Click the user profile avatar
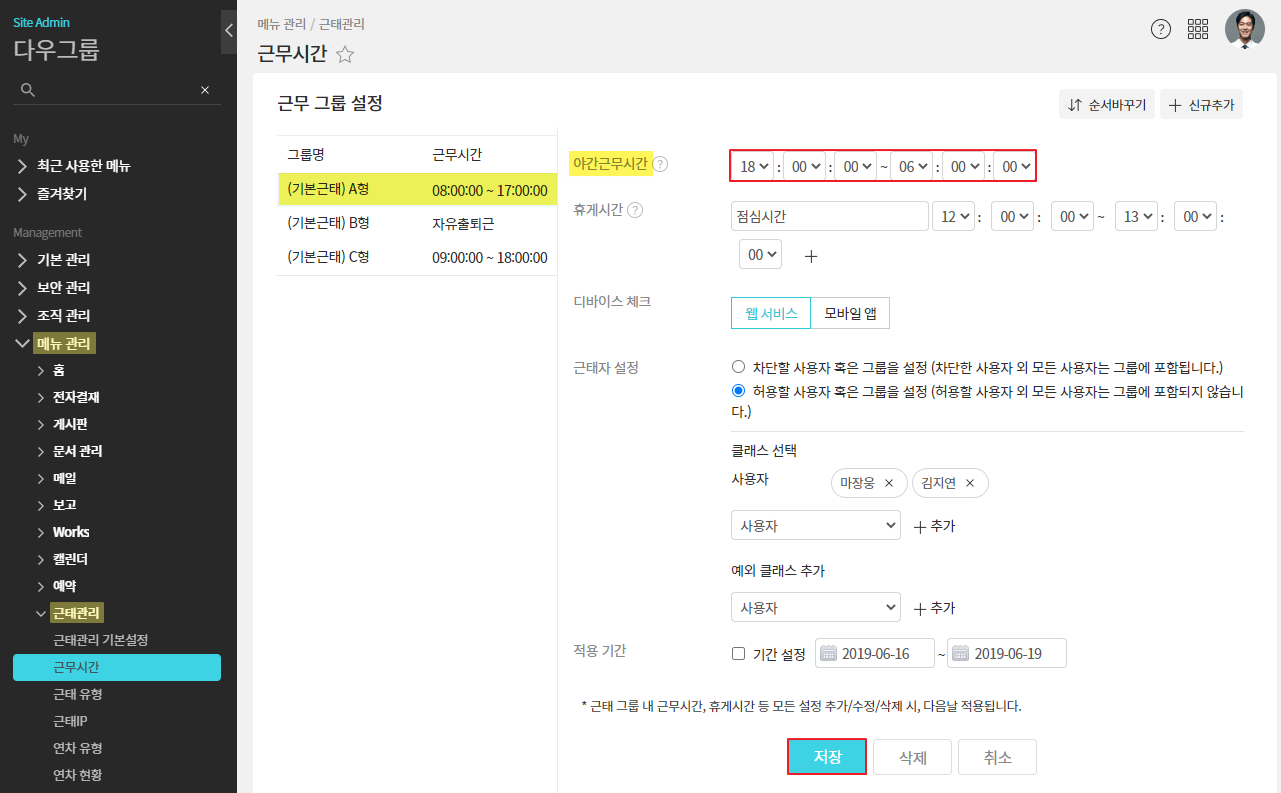This screenshot has width=1281, height=793. coord(1244,29)
